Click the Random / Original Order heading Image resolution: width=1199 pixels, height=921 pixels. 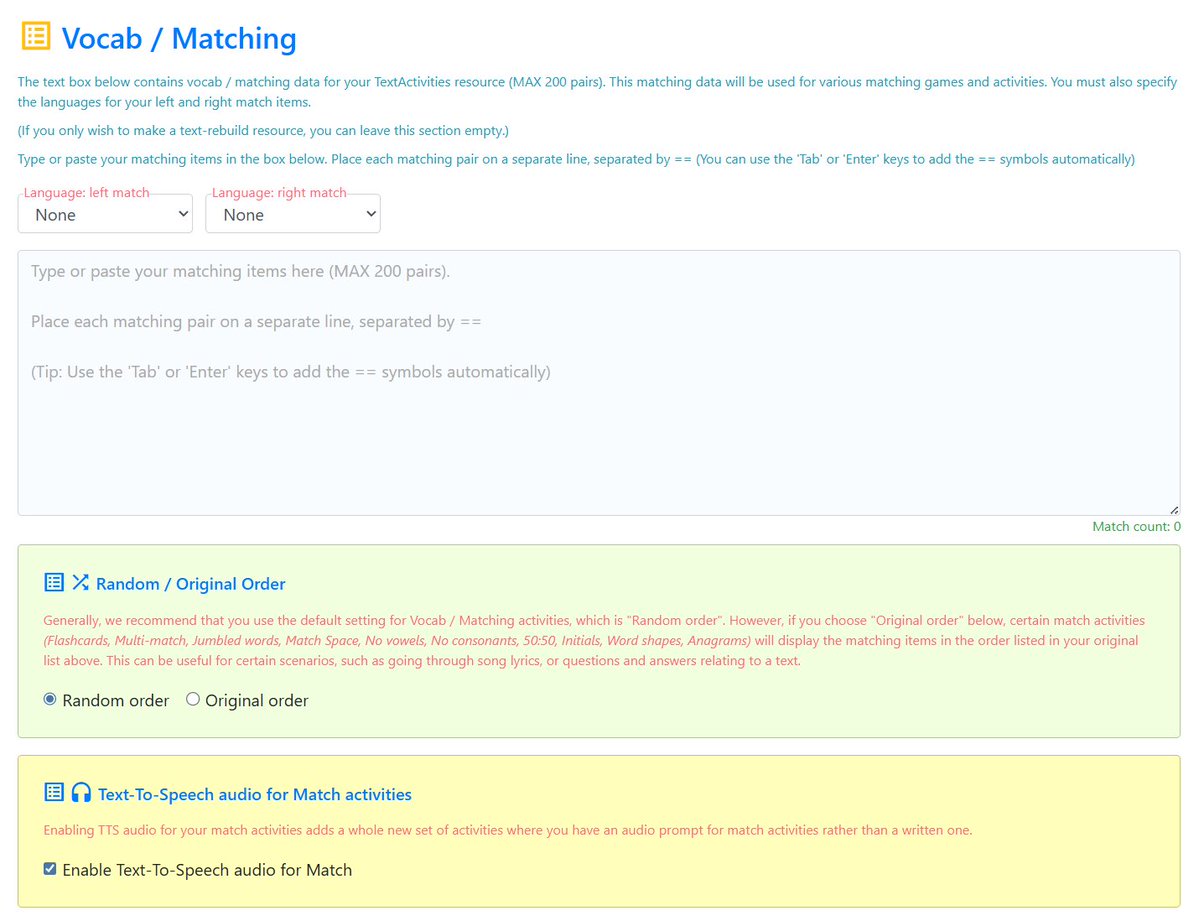190,584
